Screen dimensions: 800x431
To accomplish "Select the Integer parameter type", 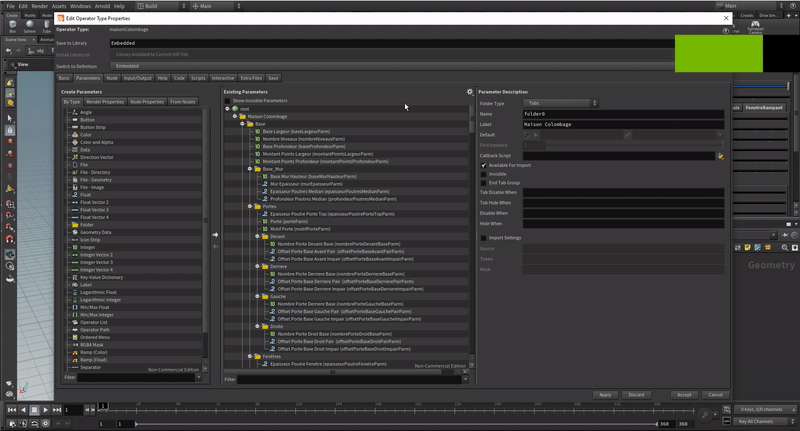I will click(x=88, y=247).
